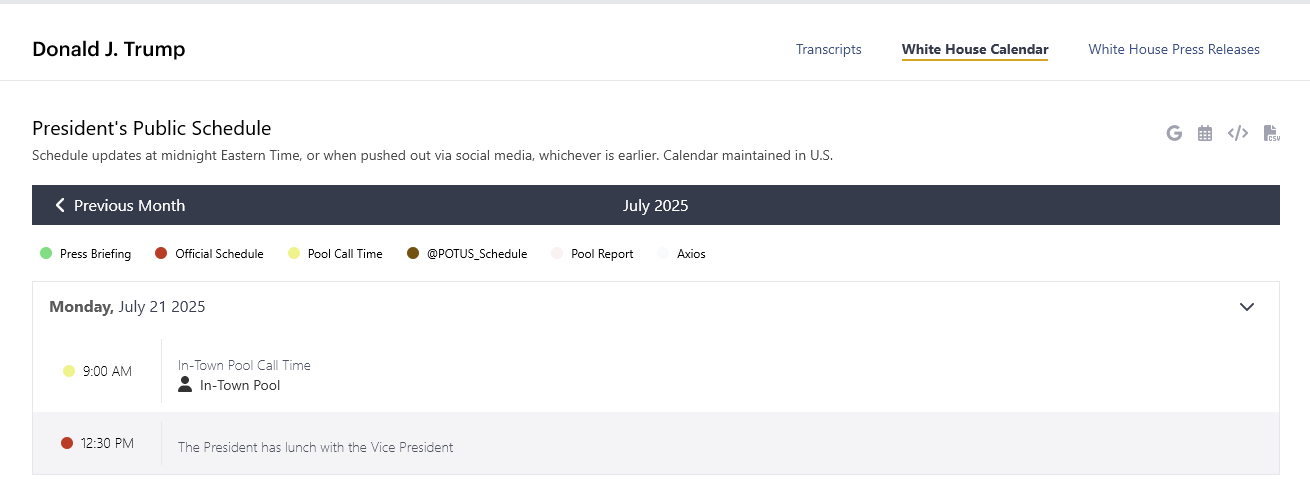The width and height of the screenshot is (1310, 491).
Task: Click the Monday, July 21 2025 header
Action: point(127,307)
